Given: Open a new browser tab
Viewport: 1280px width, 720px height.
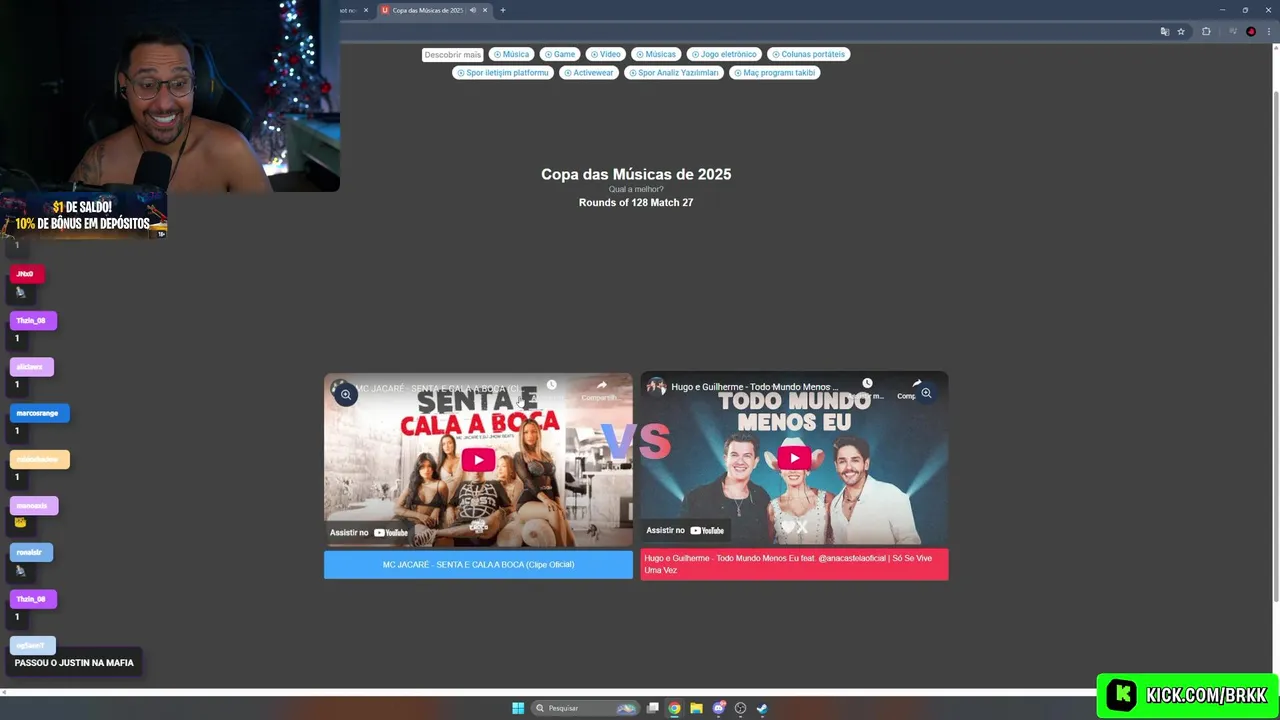Looking at the screenshot, I should tap(503, 10).
